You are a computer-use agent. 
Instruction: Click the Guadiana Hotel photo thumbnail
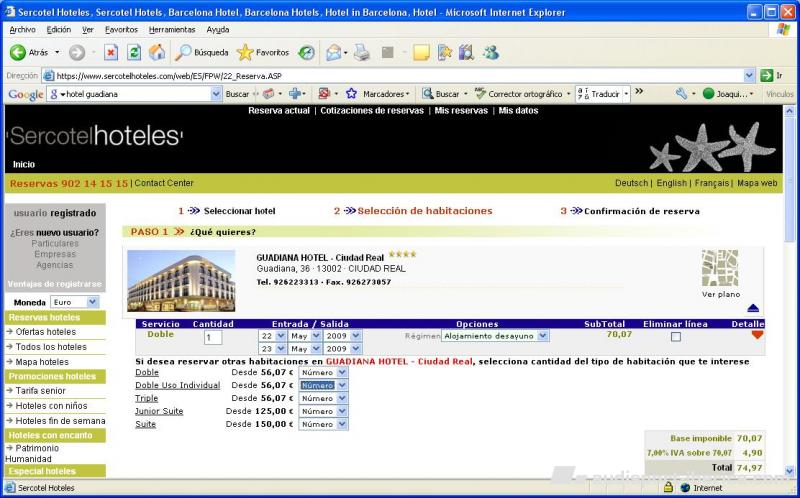pyautogui.click(x=181, y=281)
